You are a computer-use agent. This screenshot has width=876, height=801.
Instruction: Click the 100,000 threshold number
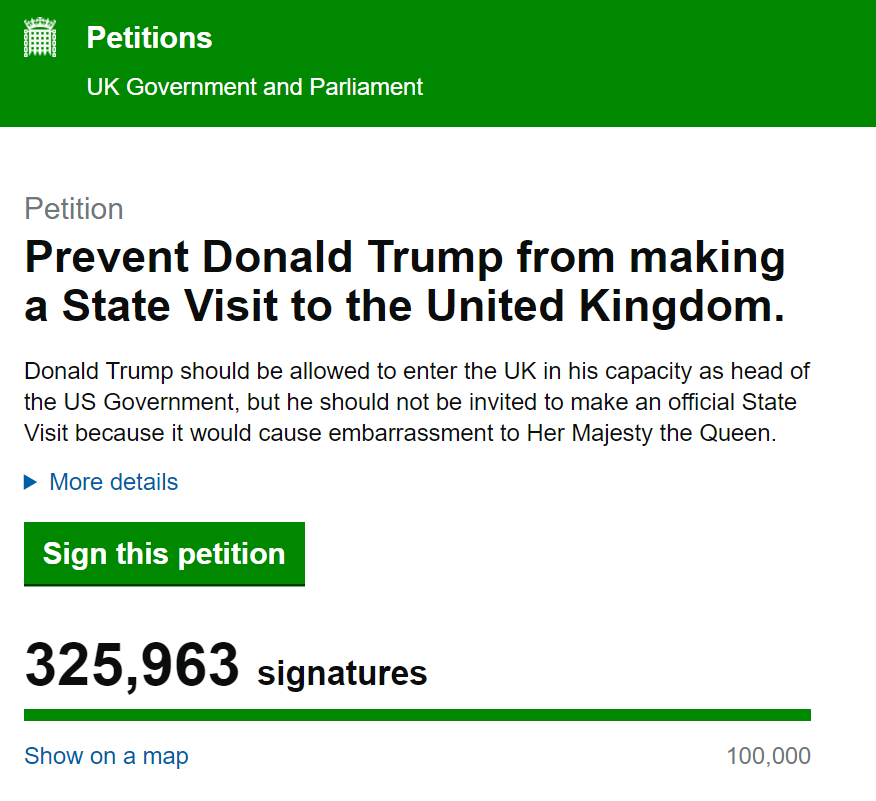pos(768,756)
